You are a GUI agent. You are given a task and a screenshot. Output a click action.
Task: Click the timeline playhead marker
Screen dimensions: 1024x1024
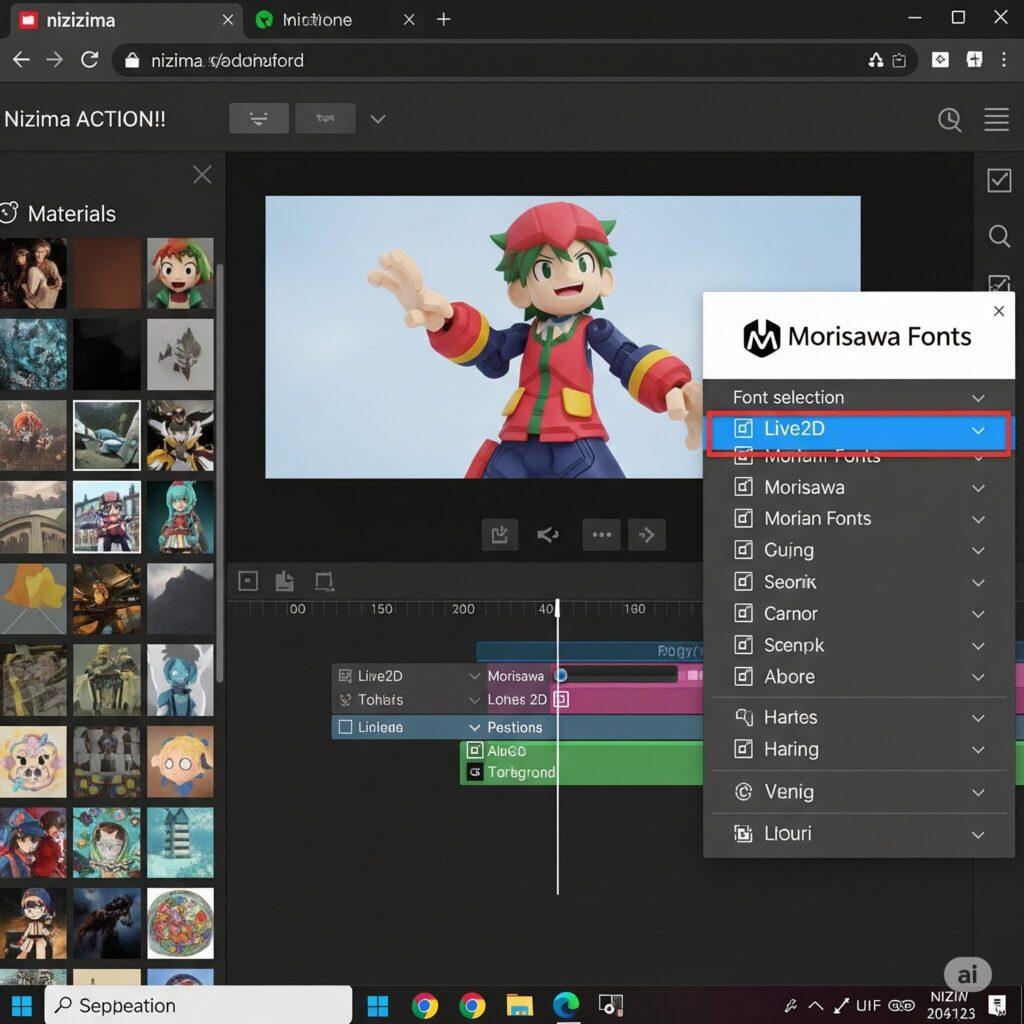coord(557,607)
